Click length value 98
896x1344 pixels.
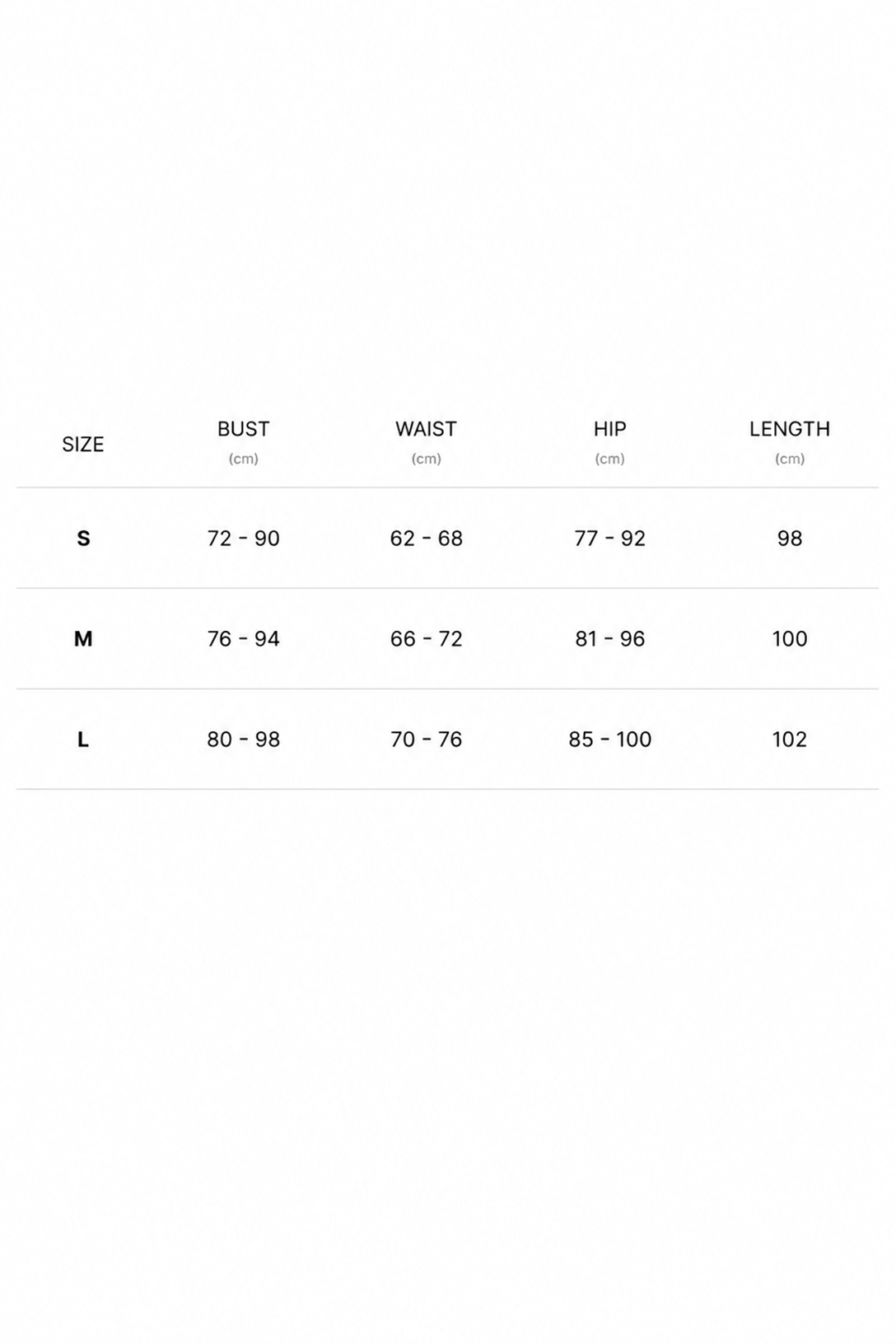click(x=790, y=539)
